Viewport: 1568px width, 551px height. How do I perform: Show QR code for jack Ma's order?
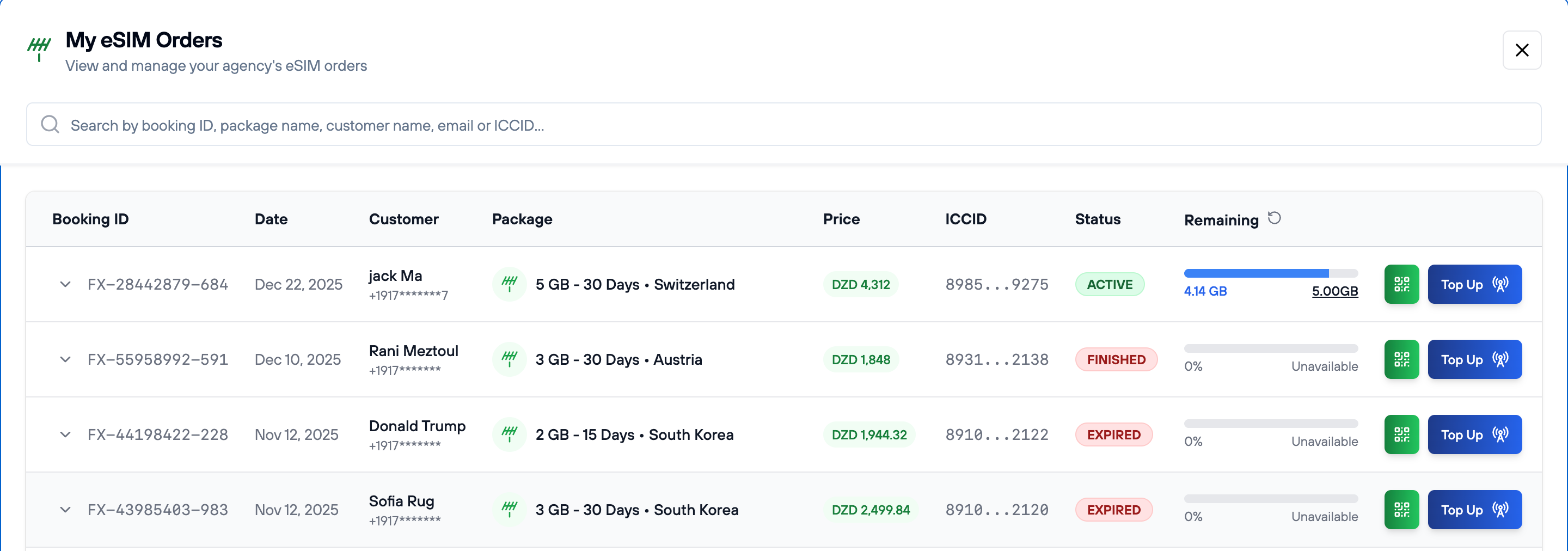pos(1401,284)
